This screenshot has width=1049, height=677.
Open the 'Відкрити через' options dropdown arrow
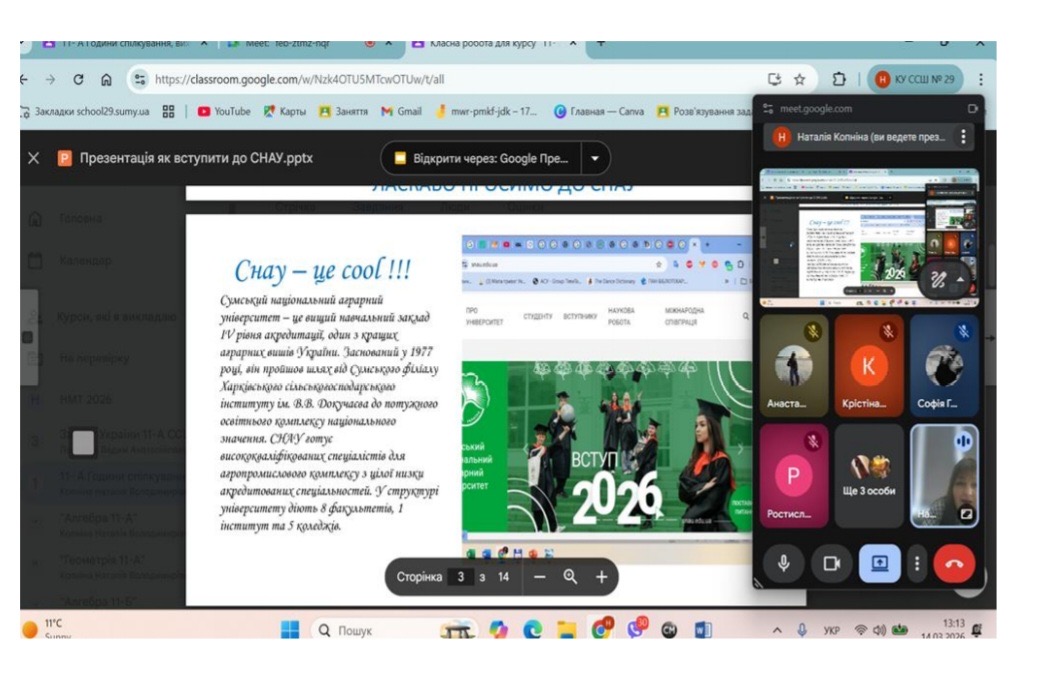596,158
